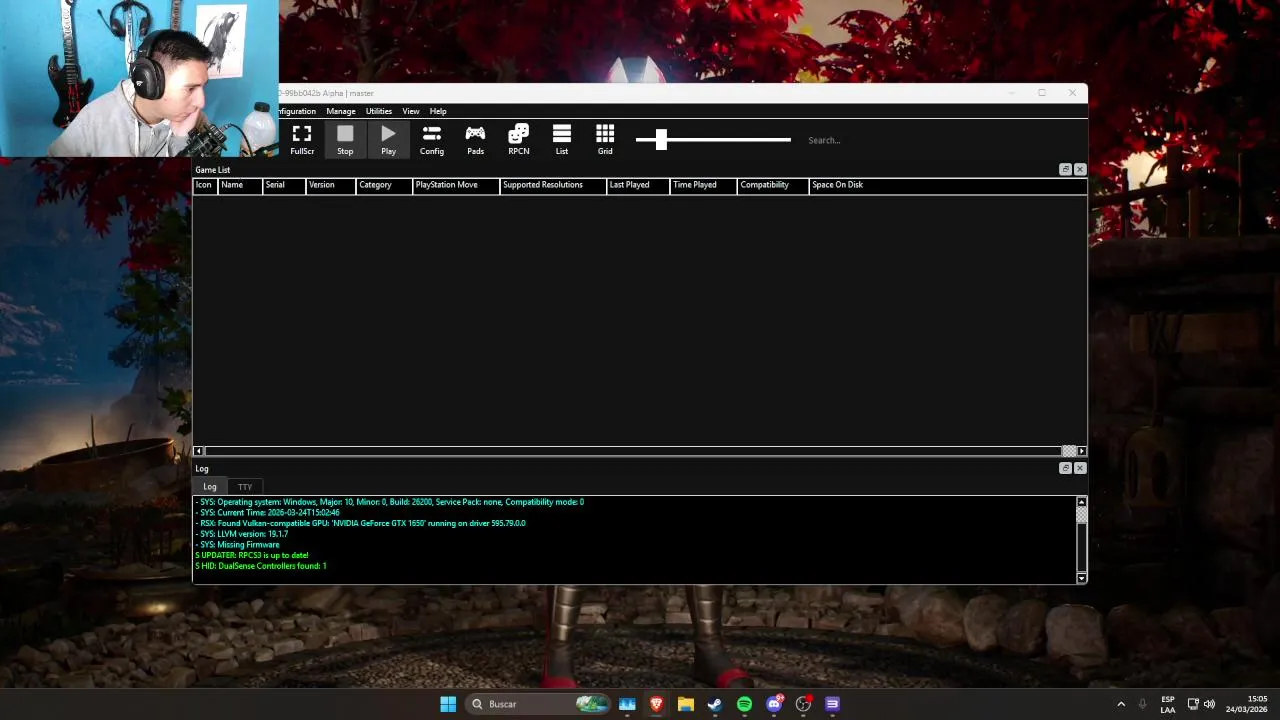Open Spotify from the taskbar
Image resolution: width=1280 pixels, height=720 pixels.
pos(744,704)
